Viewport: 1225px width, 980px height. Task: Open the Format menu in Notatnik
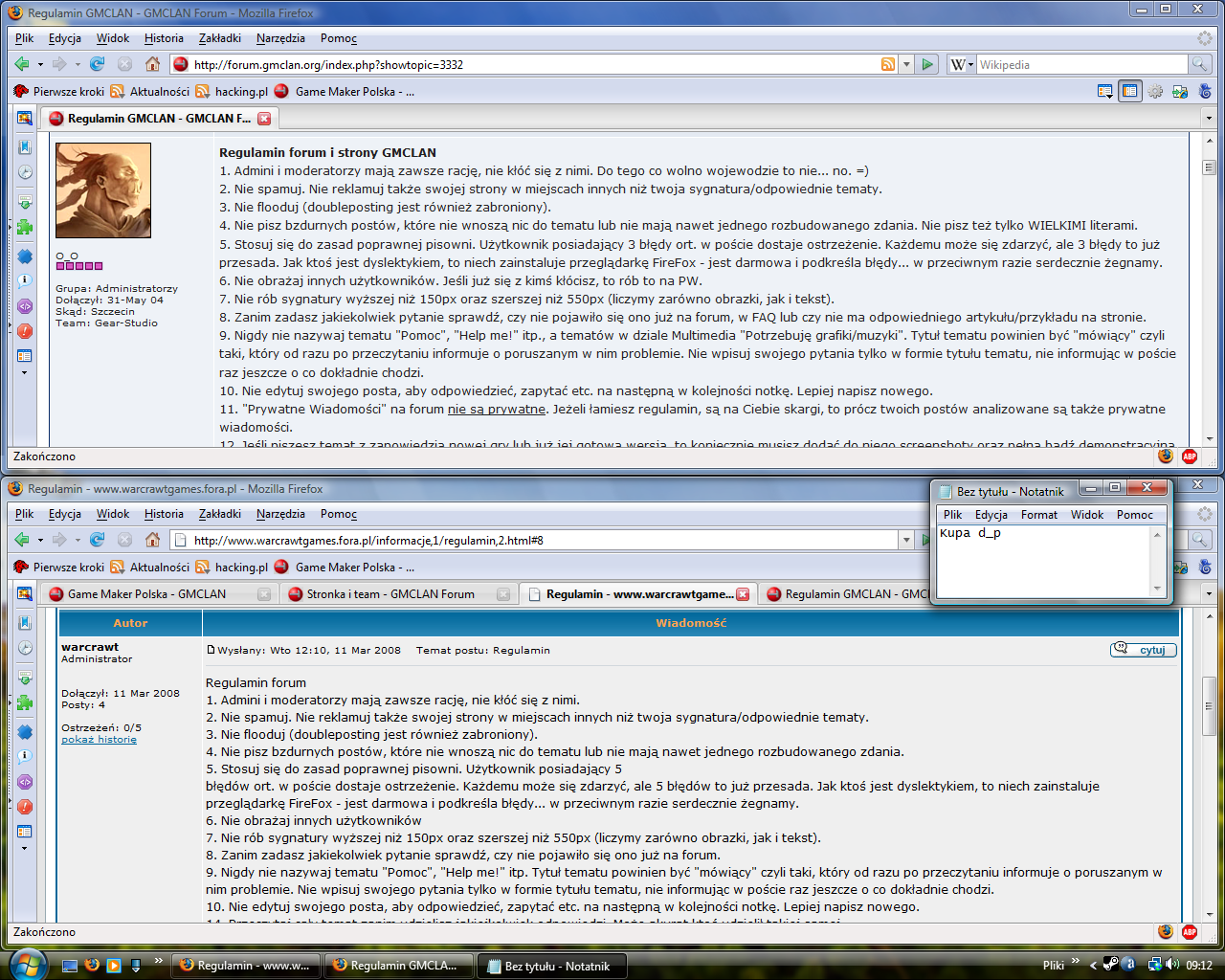[x=1038, y=515]
